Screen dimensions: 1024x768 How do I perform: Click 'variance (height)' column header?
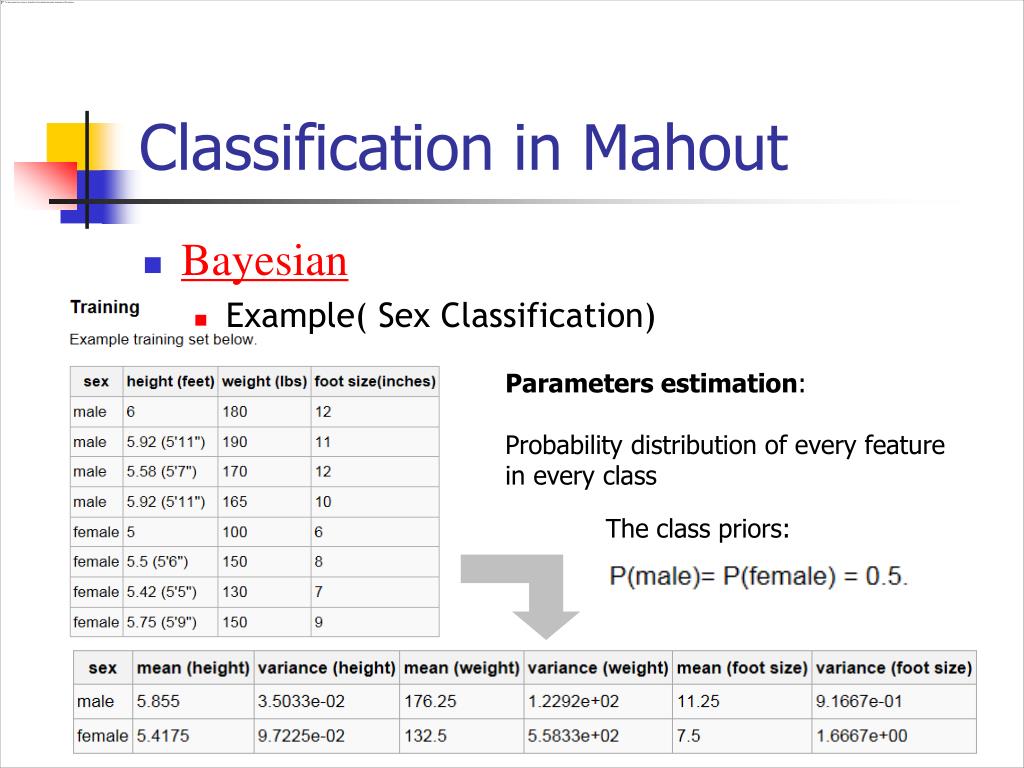click(327, 667)
